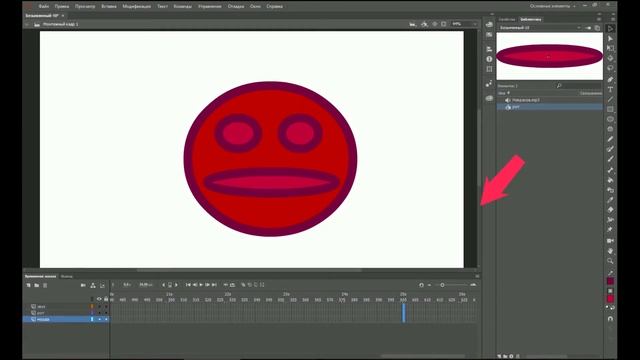Select the Paint Bucket tool
Screen dimensions: 640x360
(610, 180)
